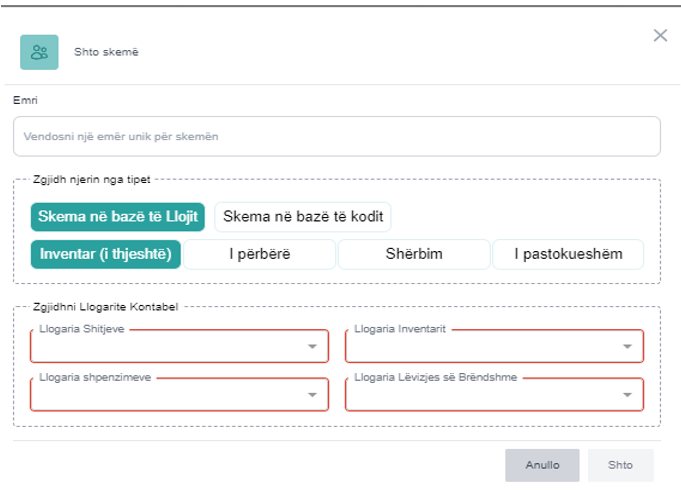Image resolution: width=681 pixels, height=499 pixels.
Task: Click the Emri field label
Action: coord(25,101)
